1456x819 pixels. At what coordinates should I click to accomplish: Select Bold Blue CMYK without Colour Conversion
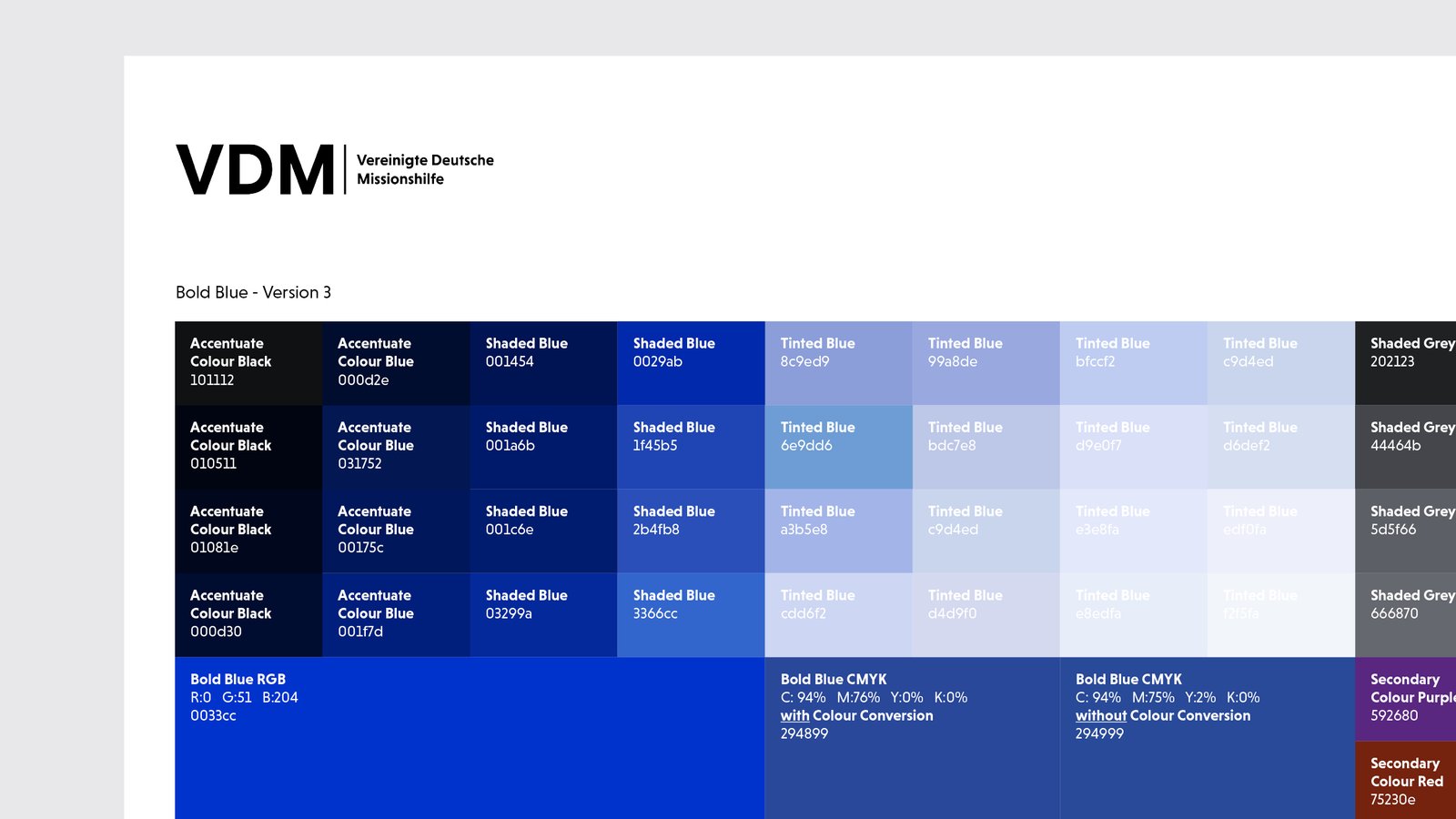click(x=1207, y=737)
